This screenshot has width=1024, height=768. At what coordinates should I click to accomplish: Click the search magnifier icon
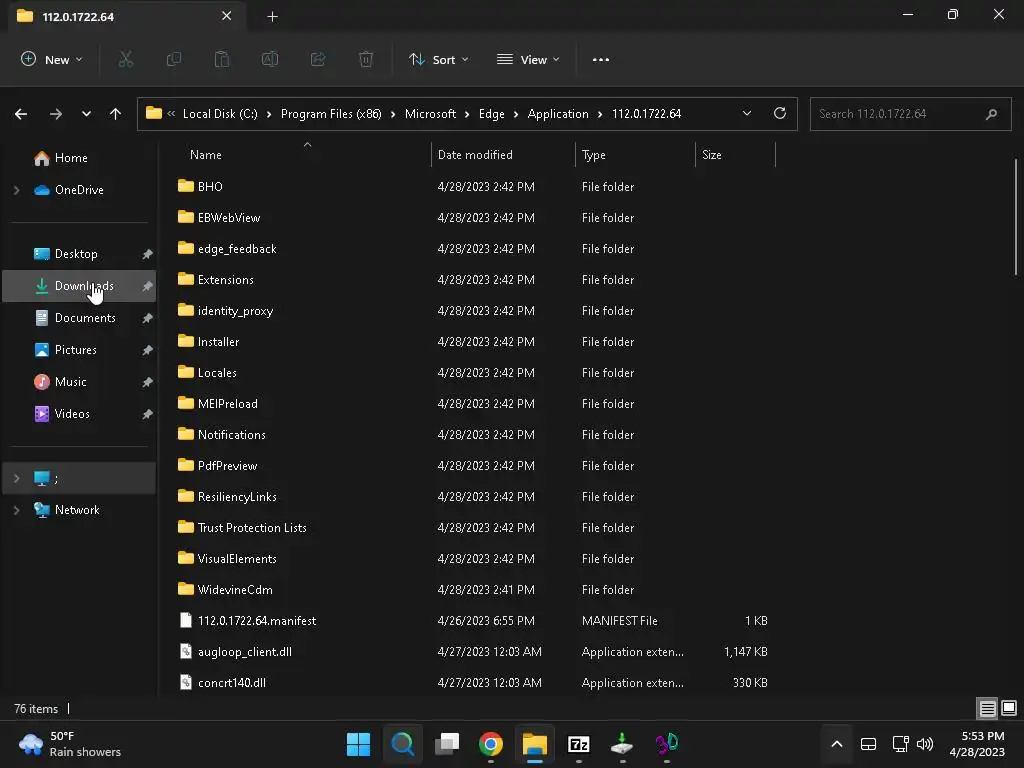991,114
